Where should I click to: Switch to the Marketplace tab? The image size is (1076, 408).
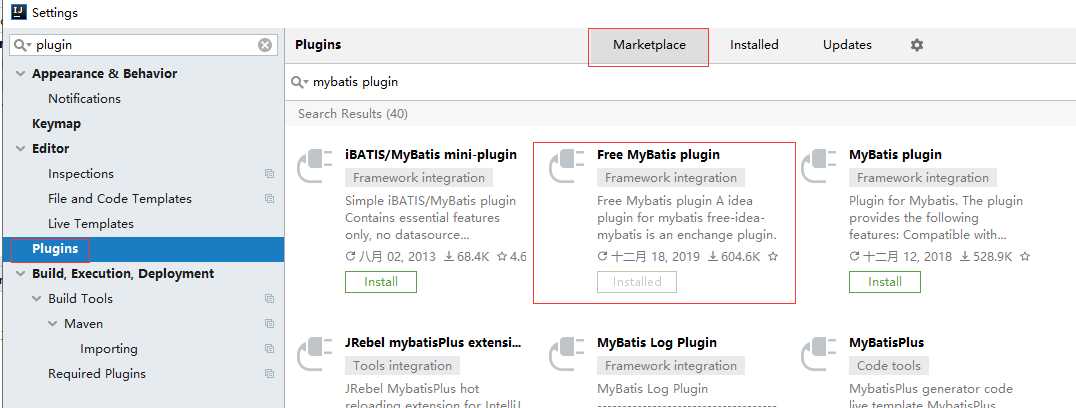[x=648, y=45]
